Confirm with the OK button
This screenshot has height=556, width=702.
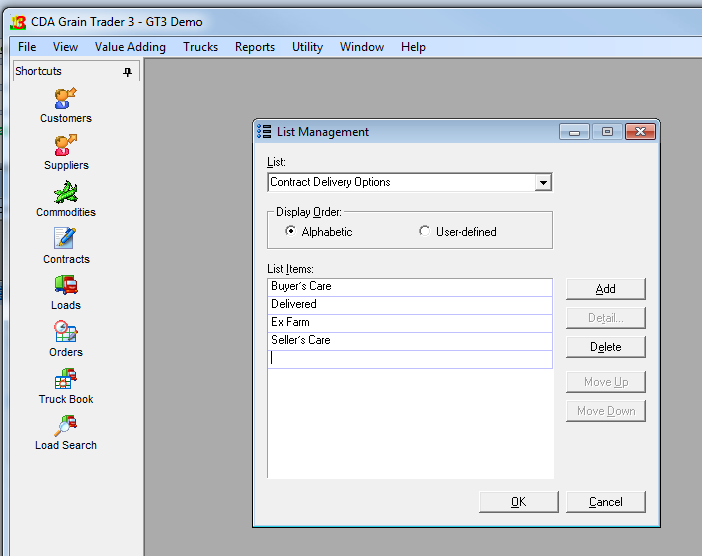tap(518, 502)
